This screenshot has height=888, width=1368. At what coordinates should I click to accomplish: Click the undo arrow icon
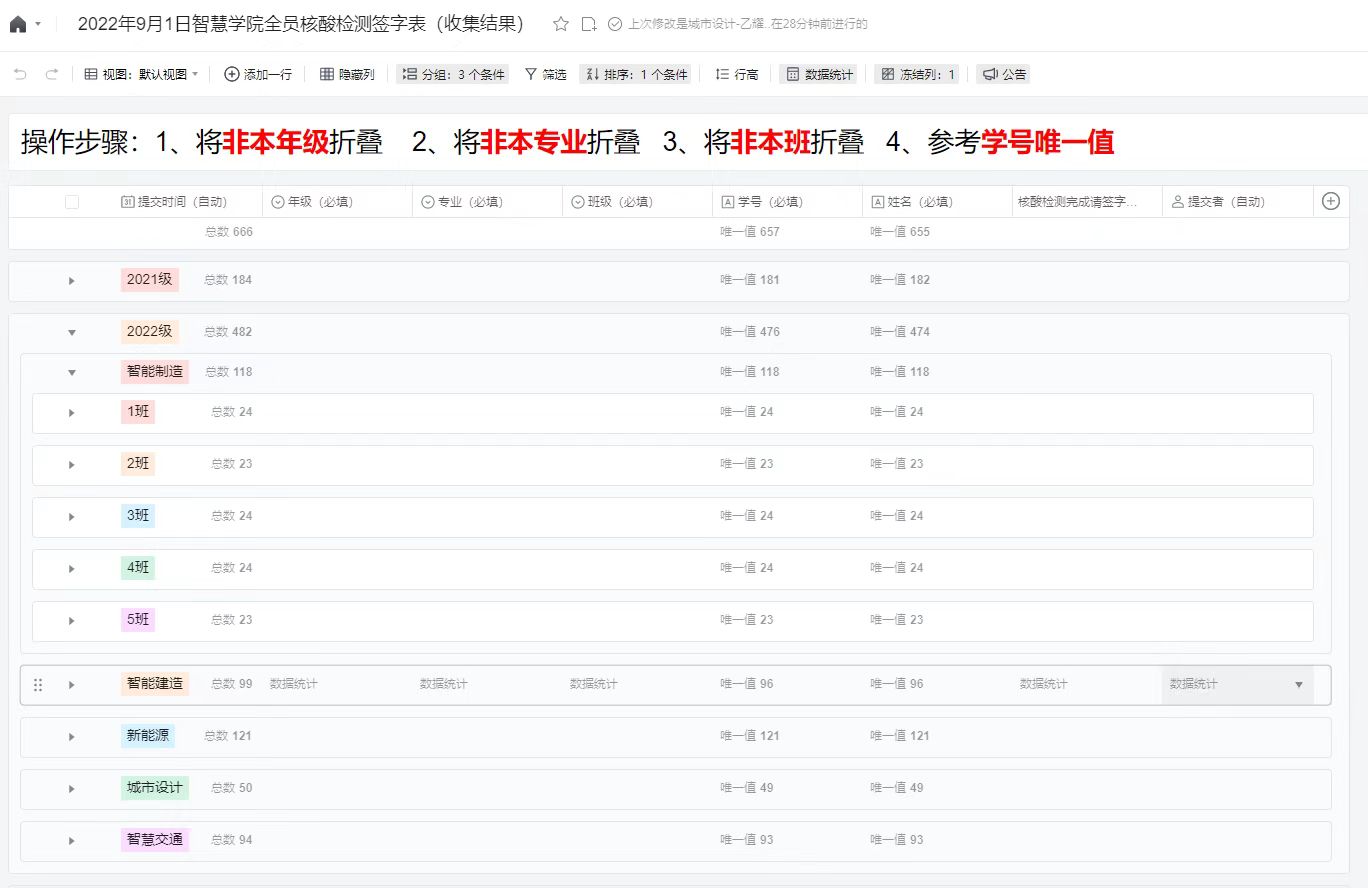(21, 74)
